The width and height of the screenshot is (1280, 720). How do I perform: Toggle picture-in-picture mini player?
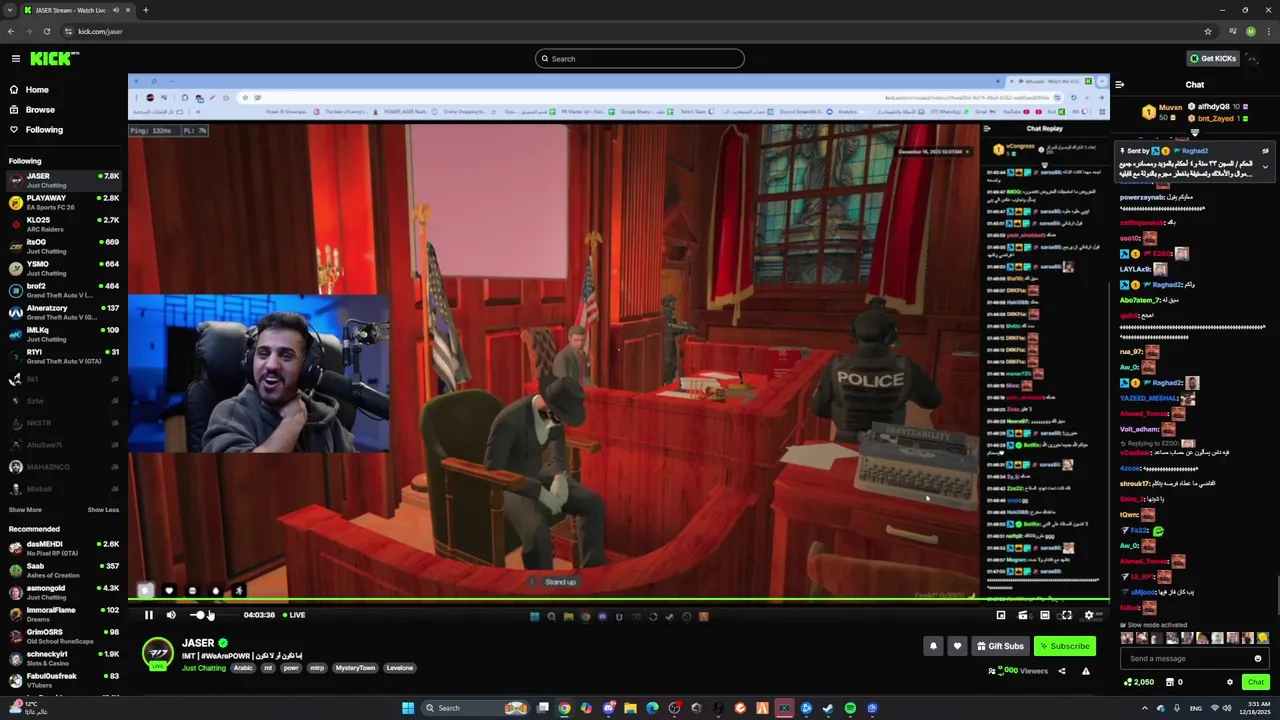[1001, 615]
